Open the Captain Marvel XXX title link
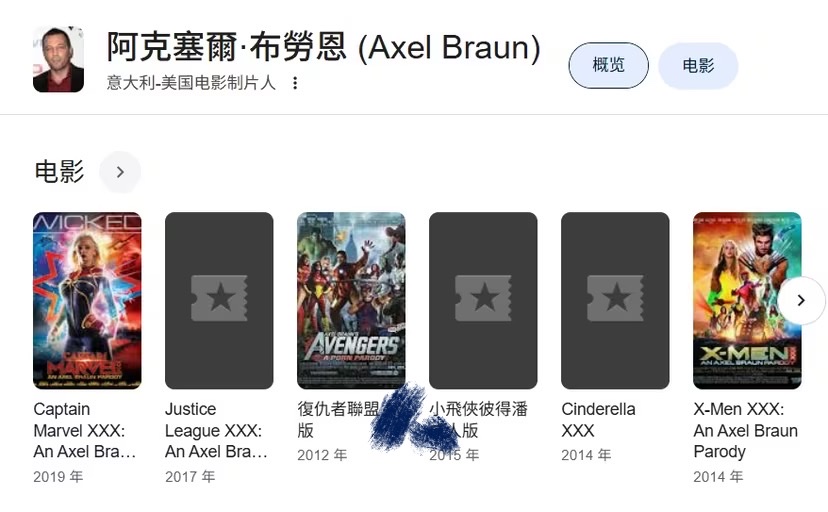This screenshot has height=512, width=828. (84, 430)
